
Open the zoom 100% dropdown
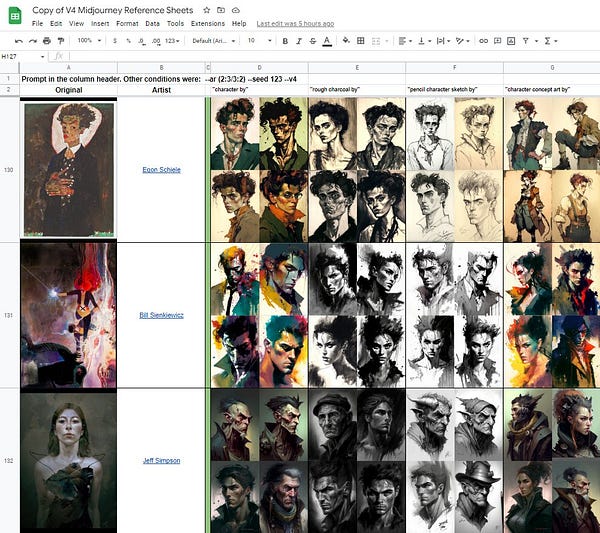tap(89, 41)
